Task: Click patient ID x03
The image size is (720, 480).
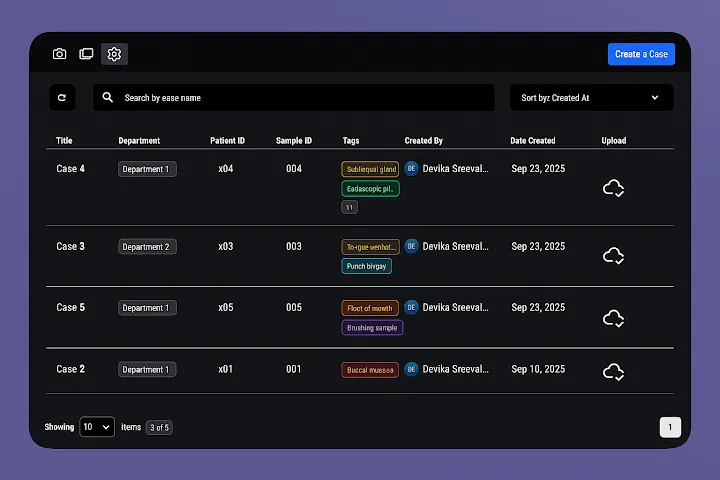Action: (x=225, y=246)
